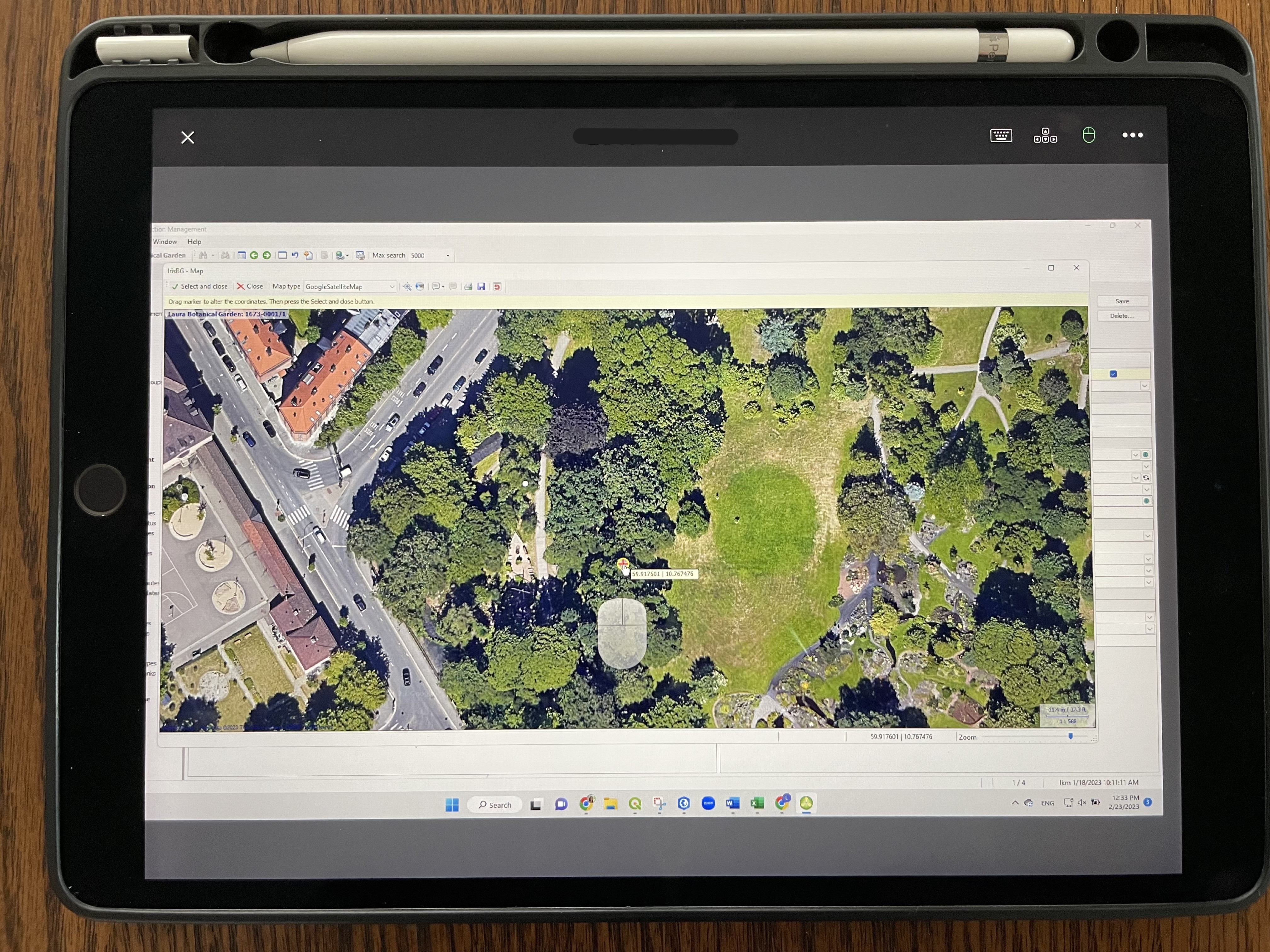This screenshot has height=952, width=1270.
Task: Click the new record page-with-plus icon
Action: pyautogui.click(x=308, y=255)
